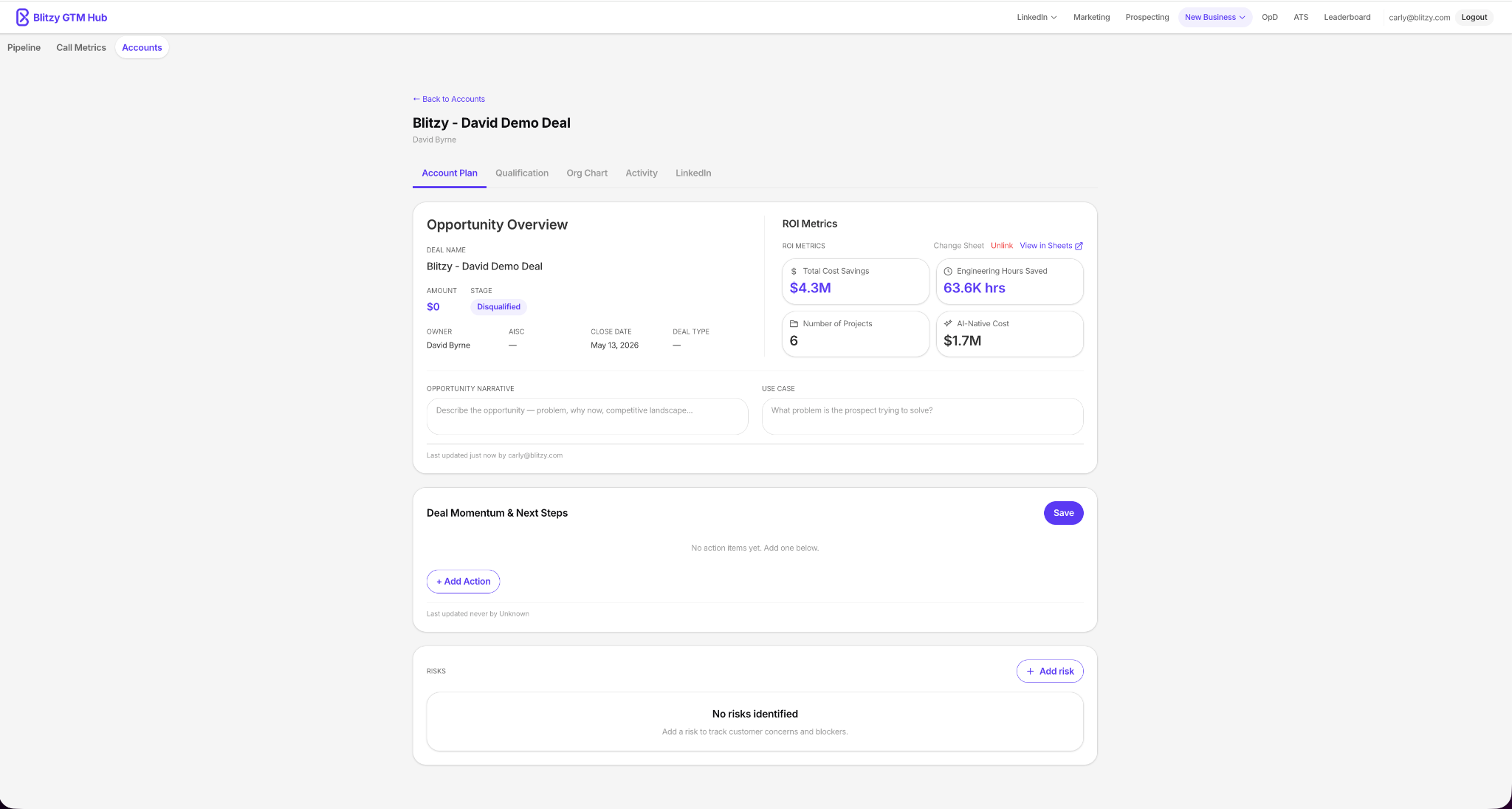Open the Prospecting menu item

[x=1147, y=17]
